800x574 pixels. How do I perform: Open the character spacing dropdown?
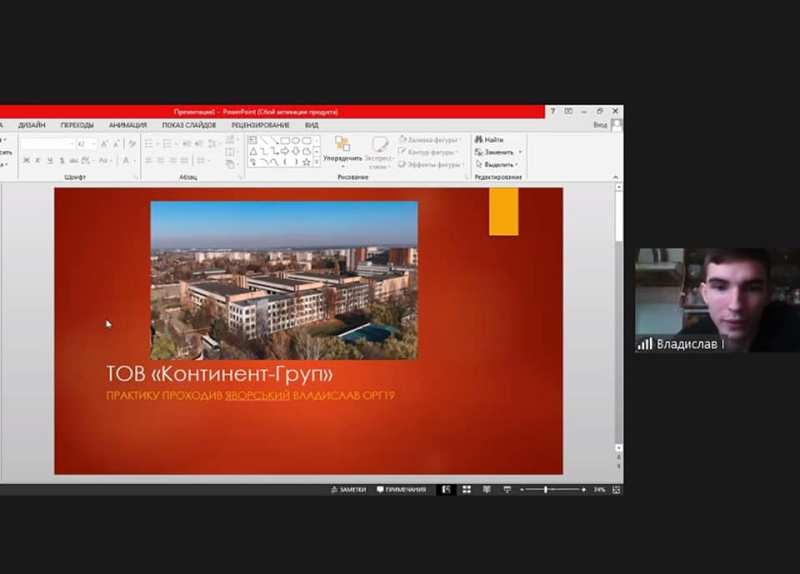point(88,161)
